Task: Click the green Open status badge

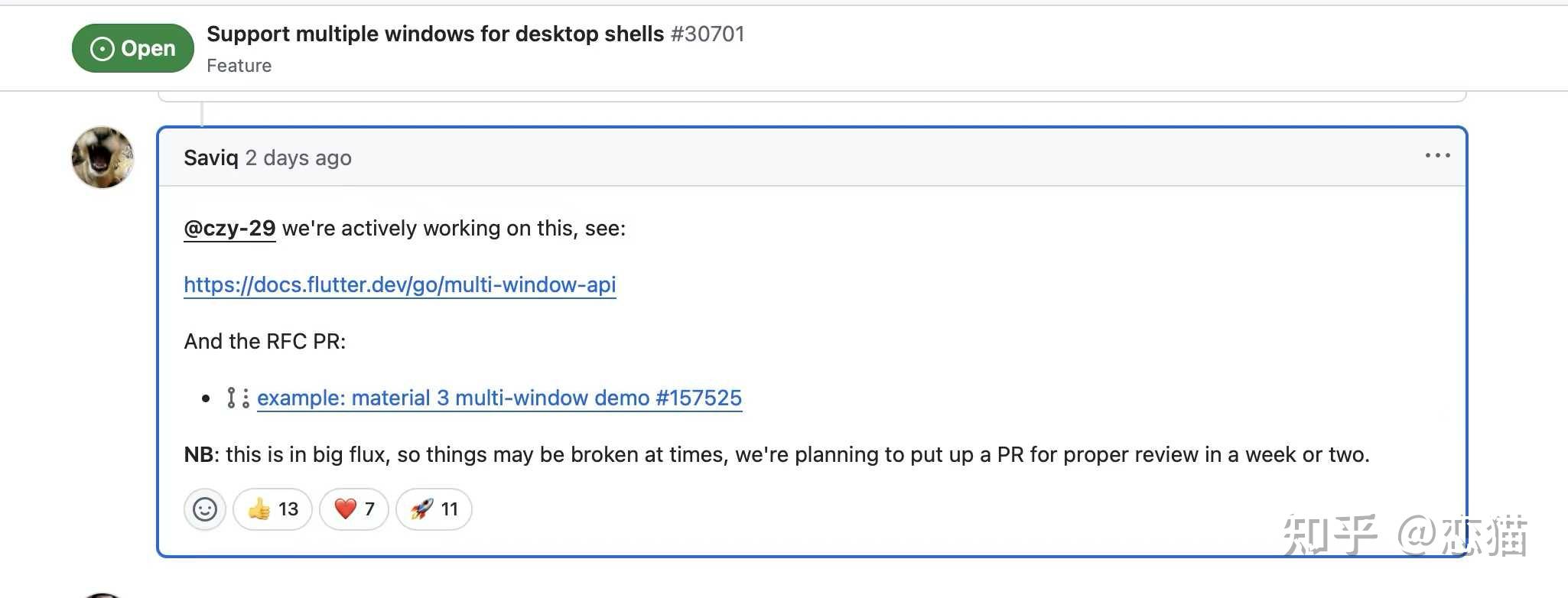Action: coord(133,48)
